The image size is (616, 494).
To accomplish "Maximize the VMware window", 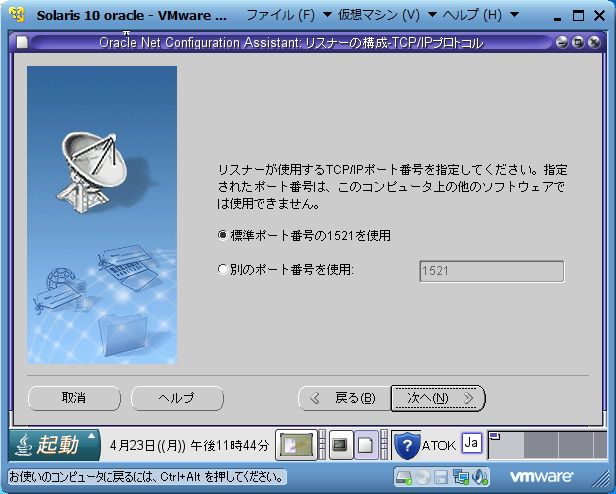I will (578, 16).
